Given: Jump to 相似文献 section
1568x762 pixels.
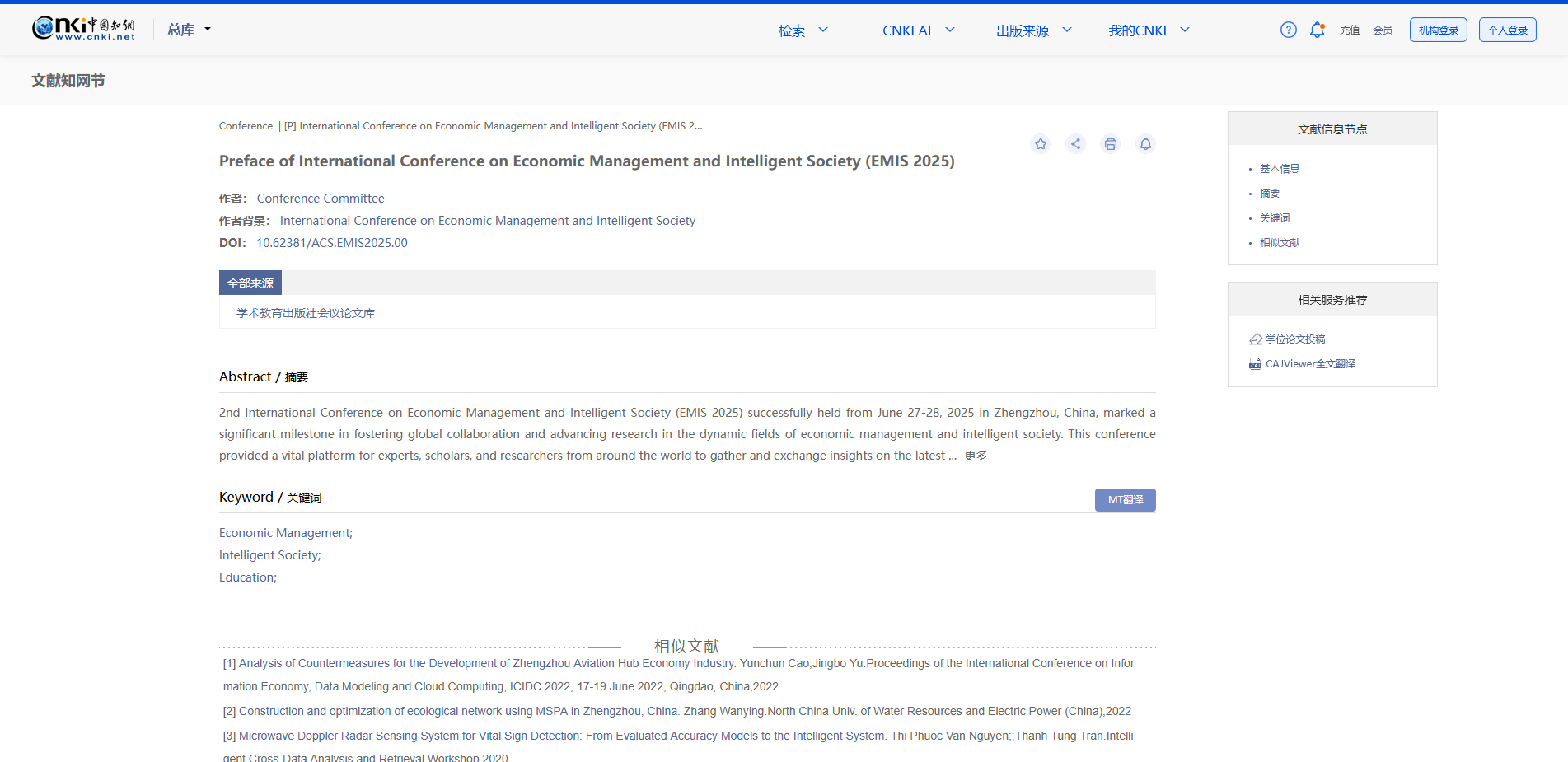Looking at the screenshot, I should 1280,243.
